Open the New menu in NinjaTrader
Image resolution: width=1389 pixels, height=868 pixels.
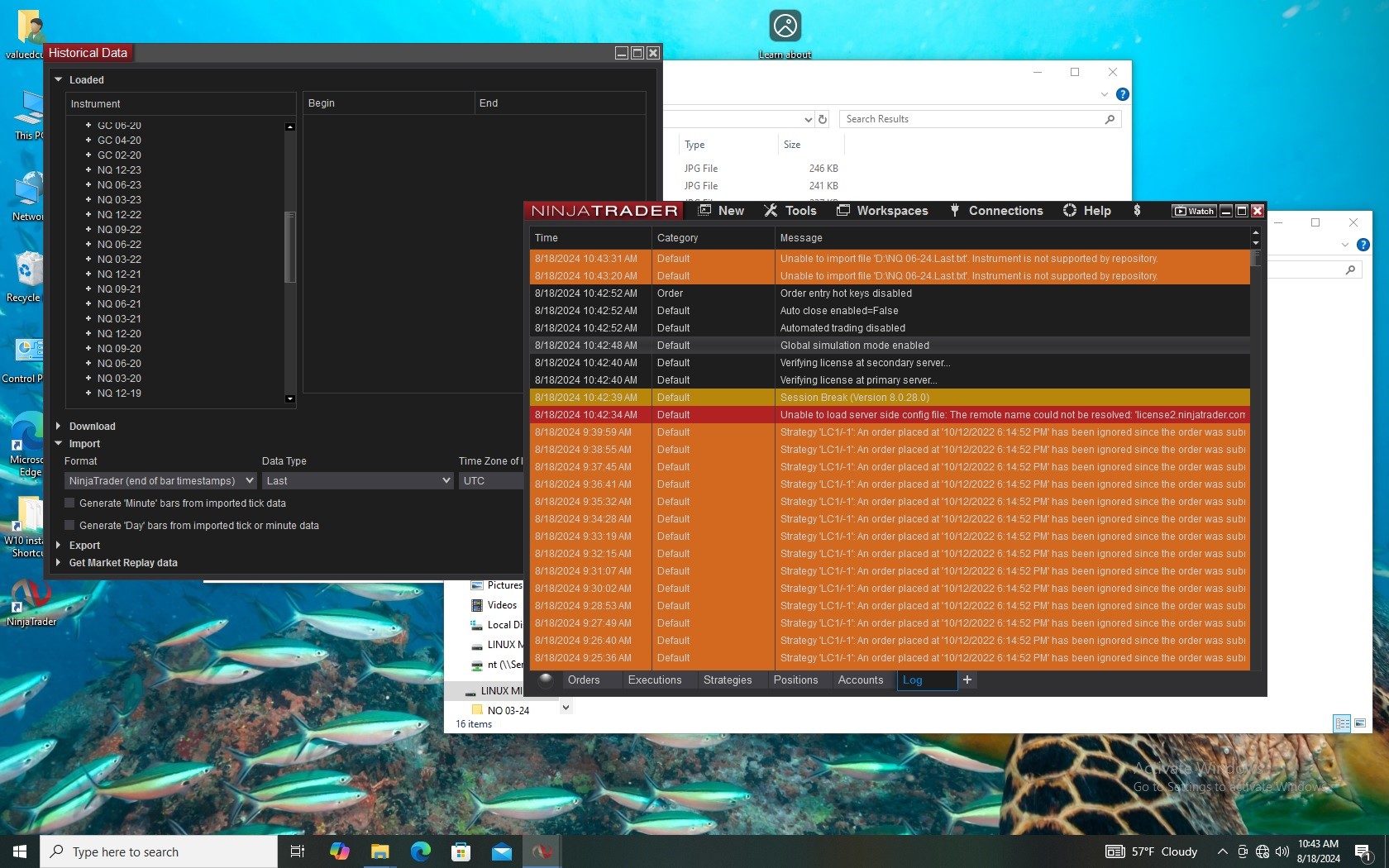[721, 211]
